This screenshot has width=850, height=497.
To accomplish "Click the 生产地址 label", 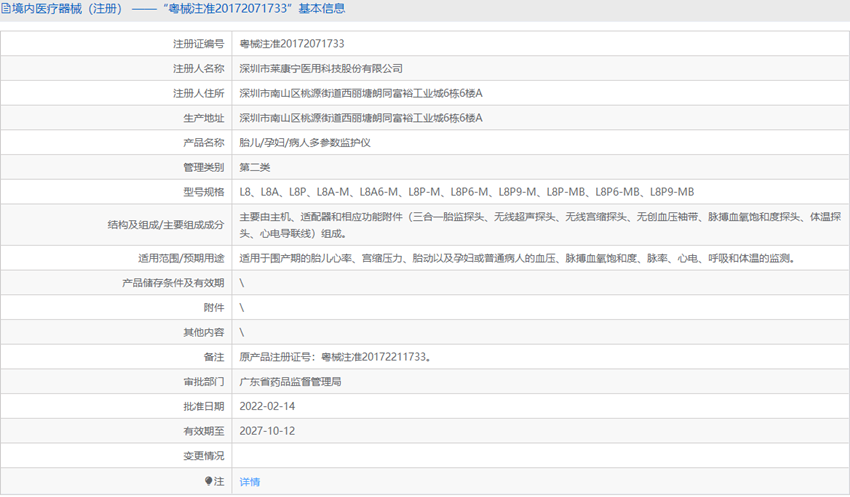I will click(204, 118).
